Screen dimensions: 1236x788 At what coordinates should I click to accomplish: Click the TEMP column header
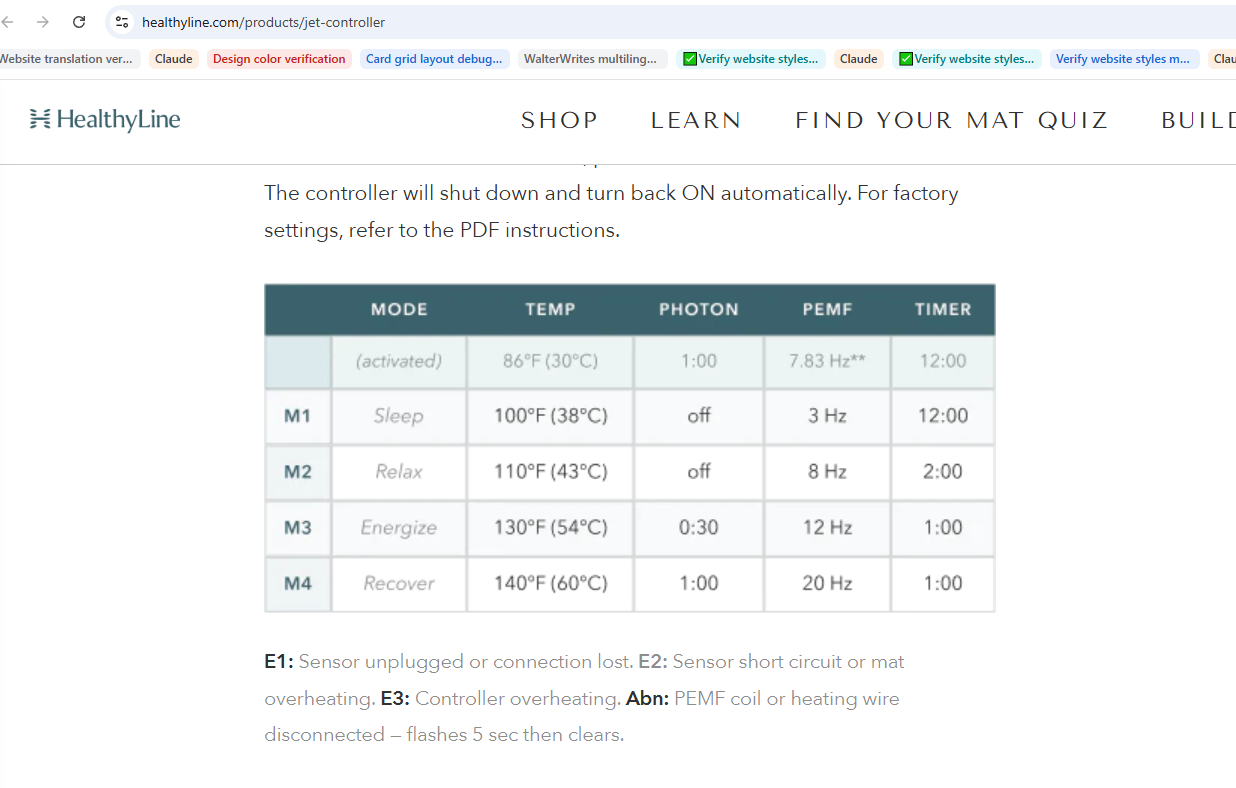tap(550, 310)
